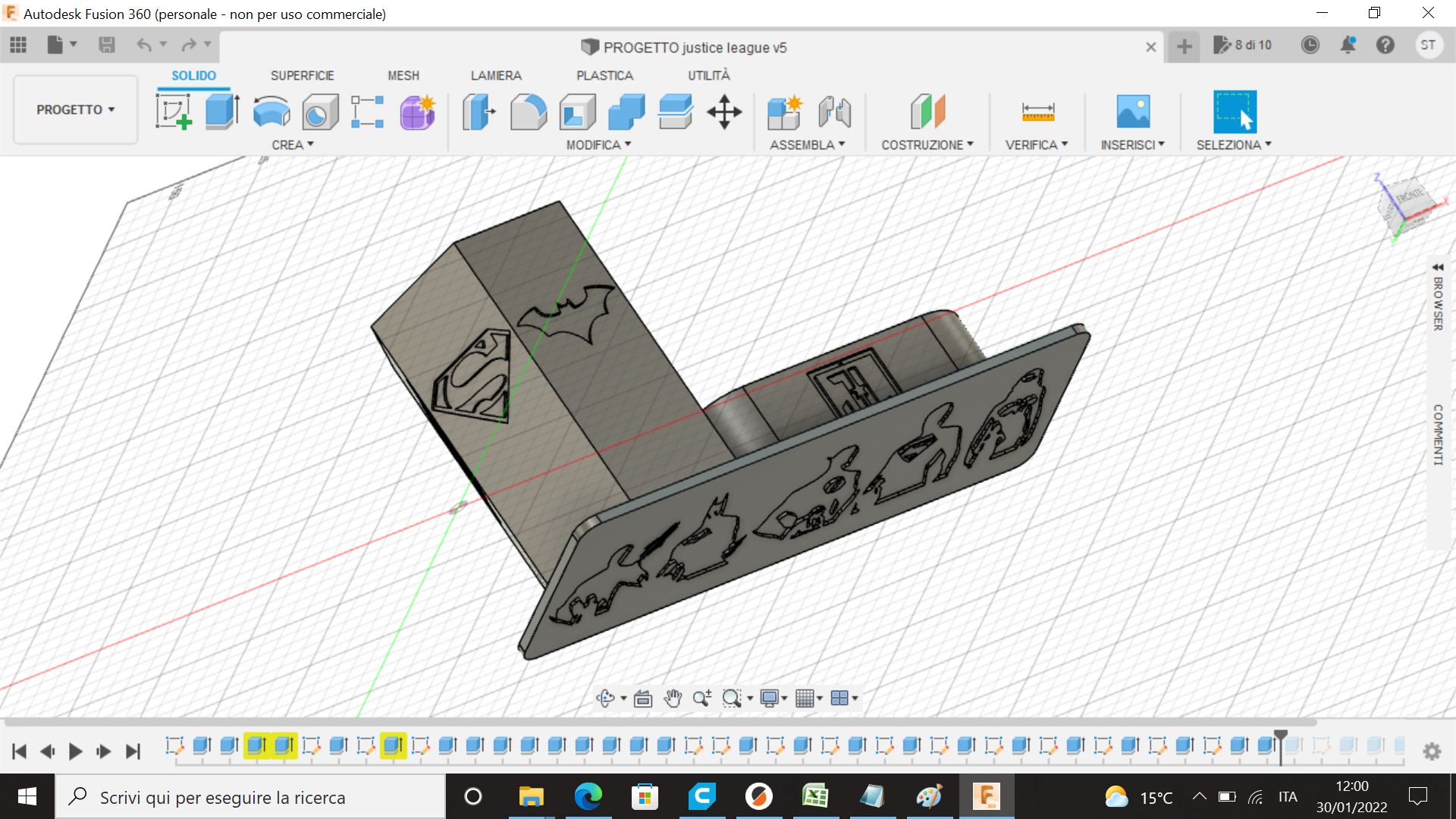Switch to the LAMIERA tab

pos(496,76)
